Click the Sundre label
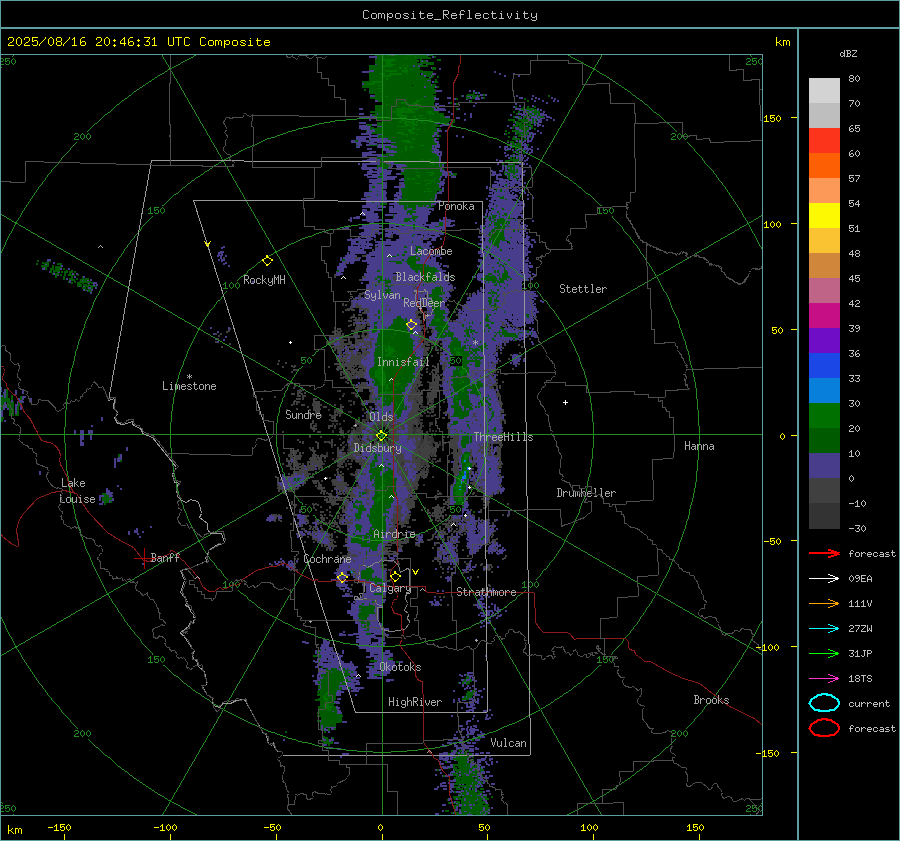 (303, 414)
